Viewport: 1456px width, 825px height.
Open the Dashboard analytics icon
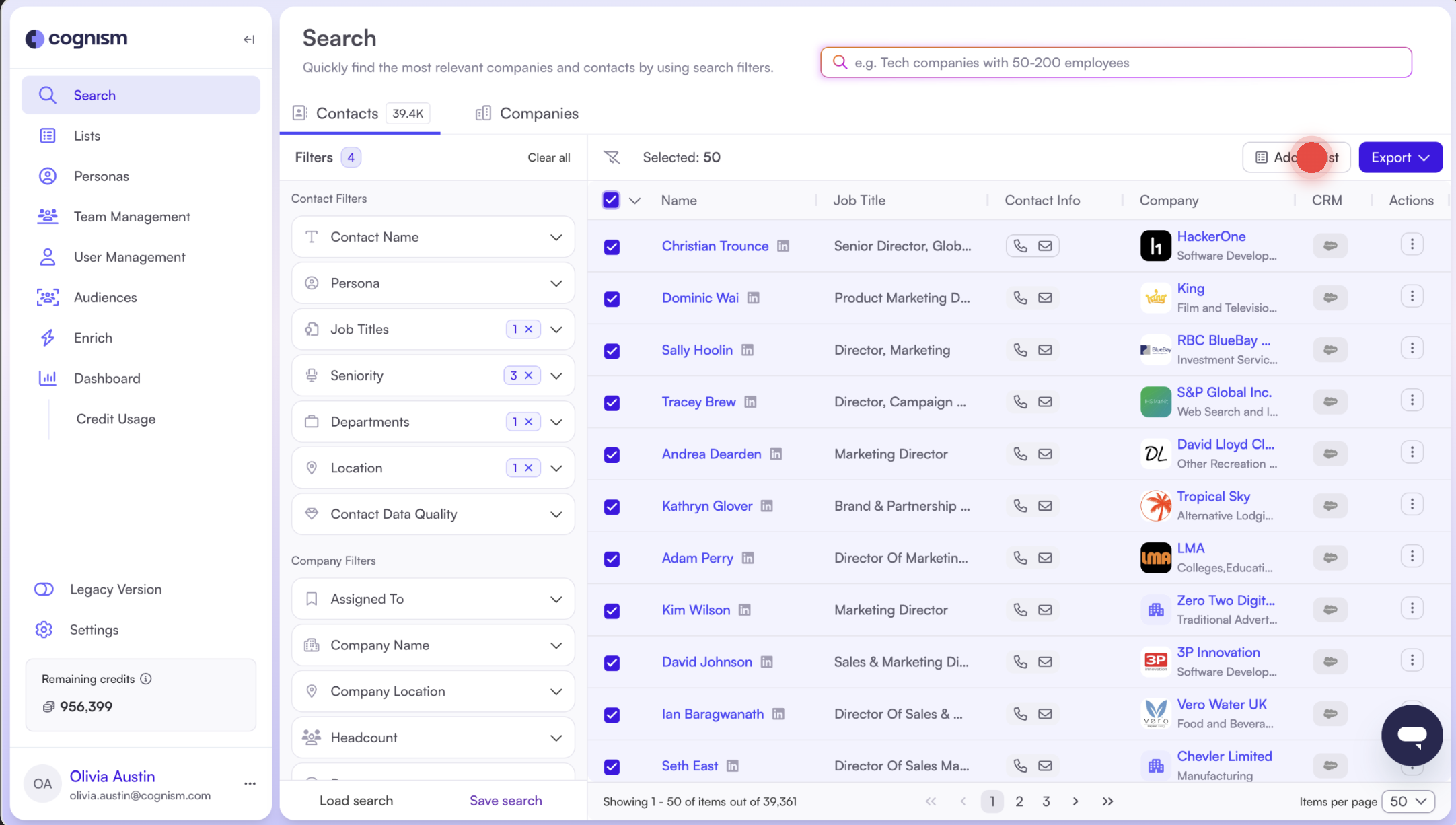point(47,378)
